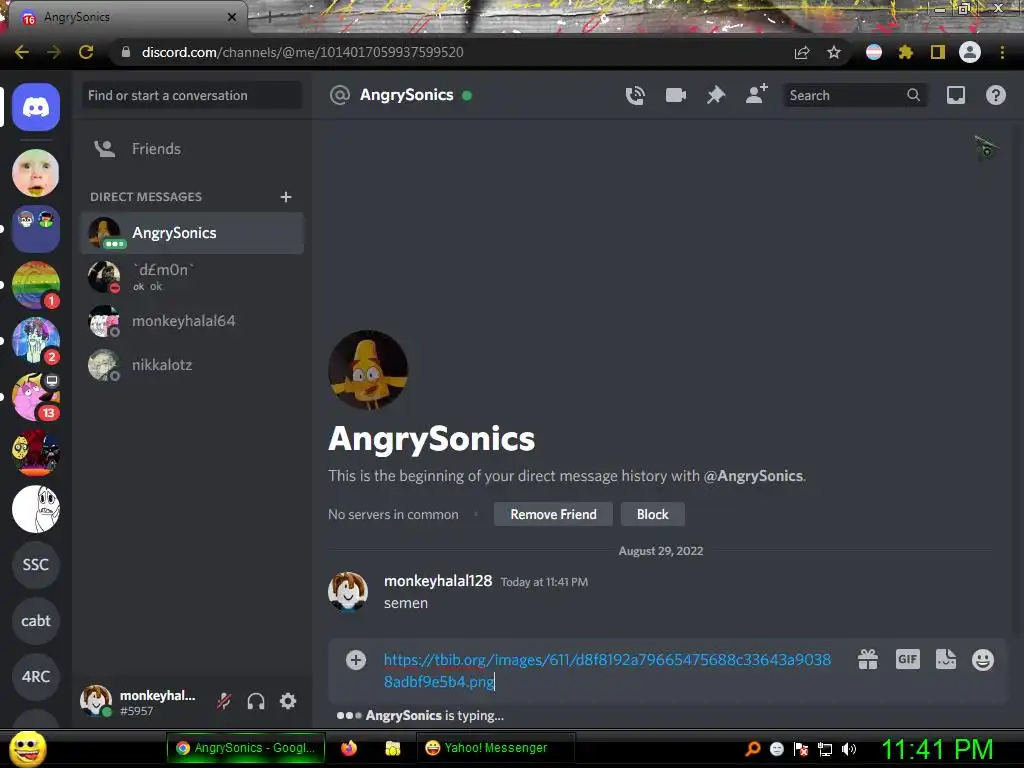Image resolution: width=1024 pixels, height=768 pixels.
Task: Open the `d£m0n` conversation
Action: coord(192,277)
